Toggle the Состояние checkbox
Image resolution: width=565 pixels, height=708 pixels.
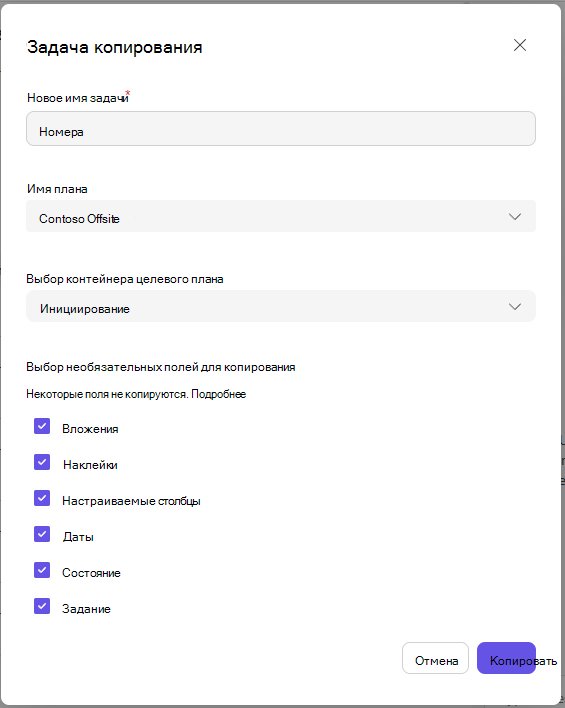(42, 570)
